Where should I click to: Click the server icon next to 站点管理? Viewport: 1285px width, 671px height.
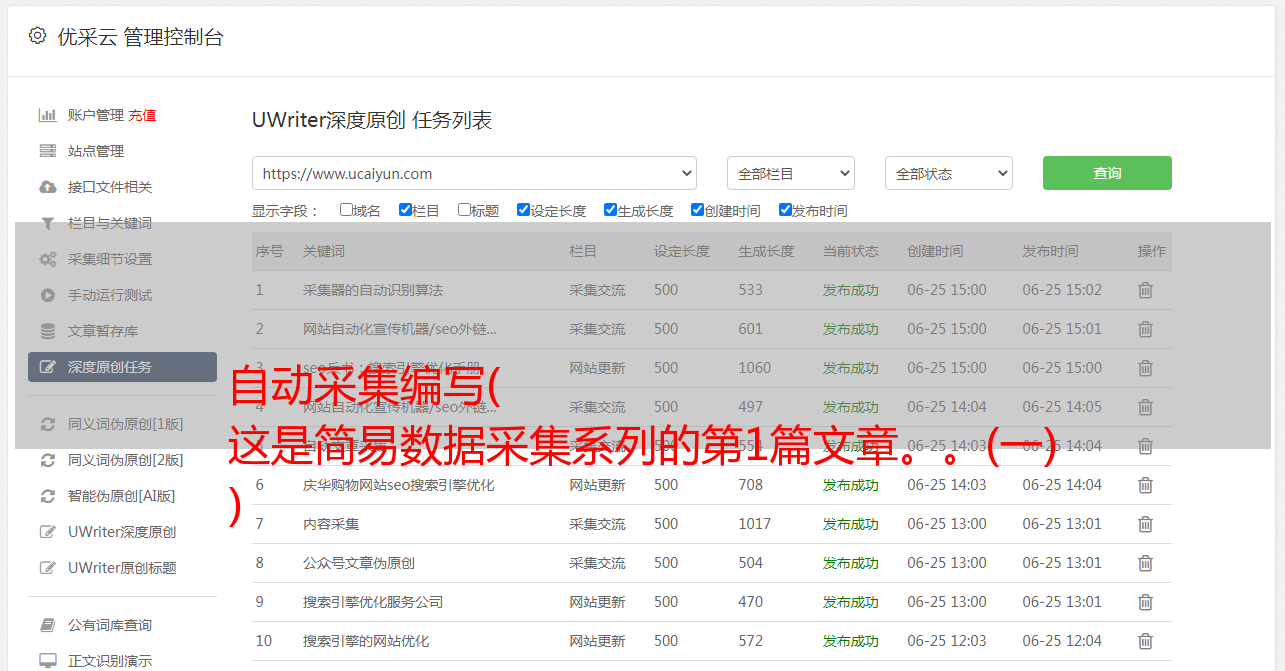(47, 151)
